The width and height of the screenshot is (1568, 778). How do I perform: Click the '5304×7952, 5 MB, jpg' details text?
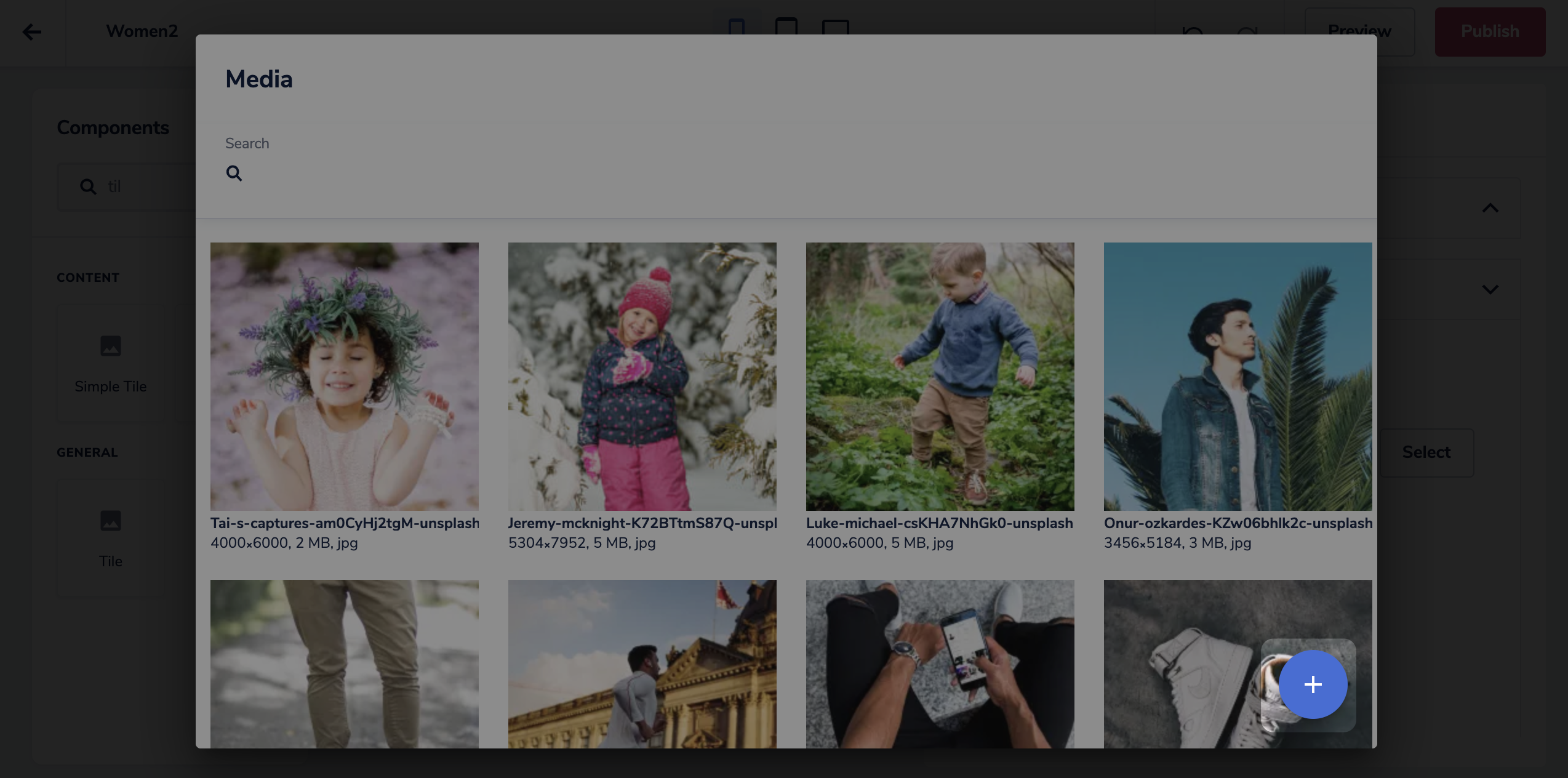582,543
